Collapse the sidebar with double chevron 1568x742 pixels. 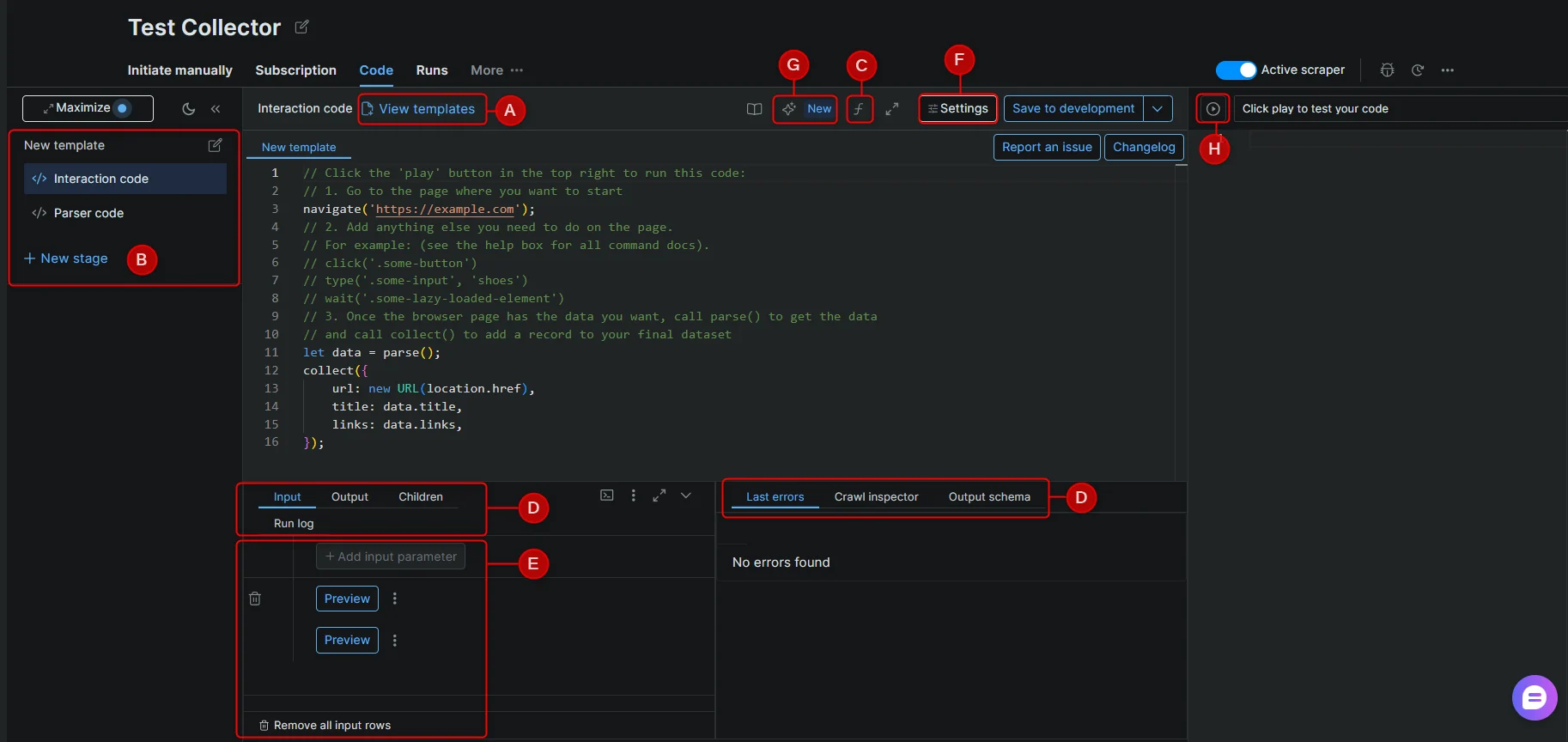point(216,109)
